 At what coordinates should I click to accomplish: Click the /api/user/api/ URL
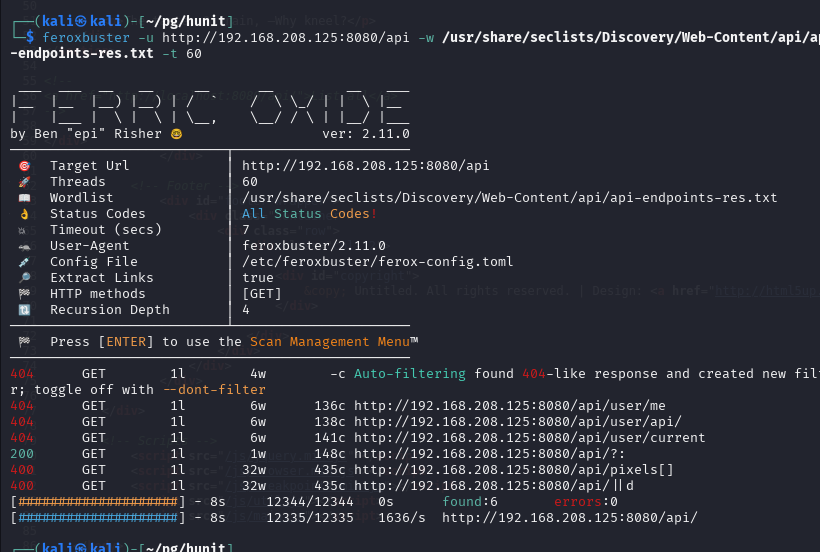point(518,422)
